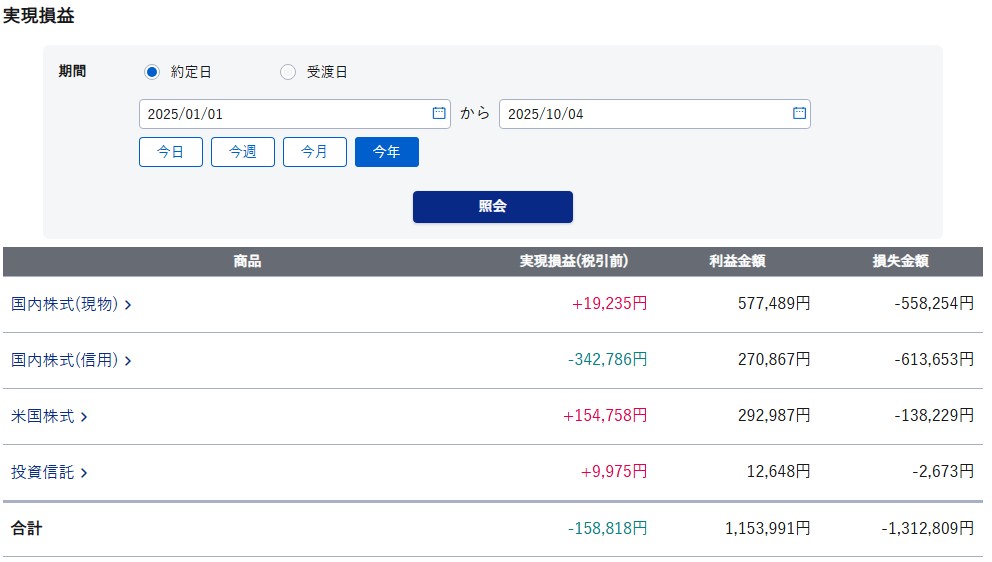Image resolution: width=992 pixels, height=562 pixels.
Task: Click the 損失金額 column header
Action: [x=900, y=262]
